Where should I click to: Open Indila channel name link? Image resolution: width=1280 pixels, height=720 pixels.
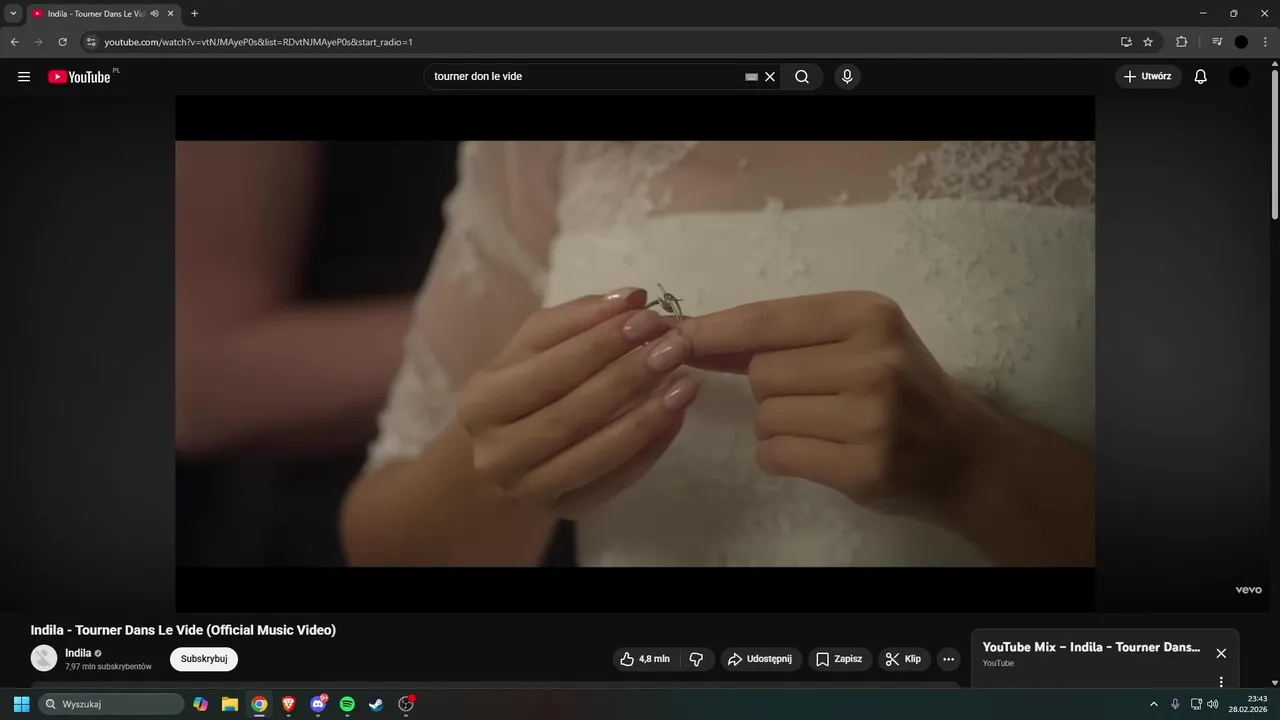coord(78,653)
